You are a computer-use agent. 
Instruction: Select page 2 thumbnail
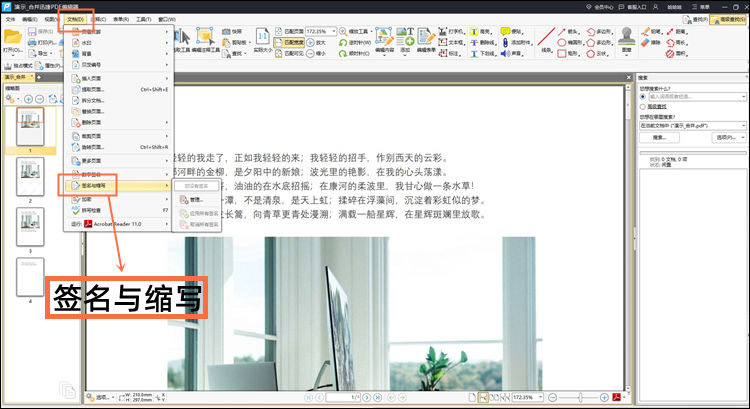(x=30, y=177)
